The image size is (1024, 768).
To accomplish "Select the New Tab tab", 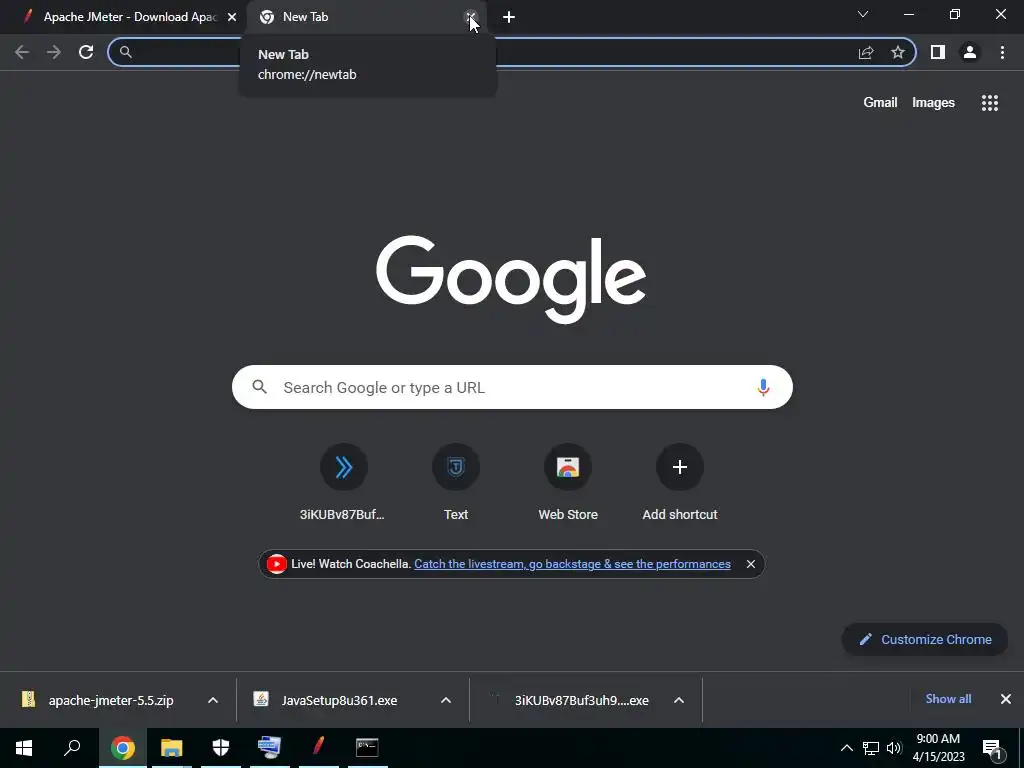I will tap(366, 17).
